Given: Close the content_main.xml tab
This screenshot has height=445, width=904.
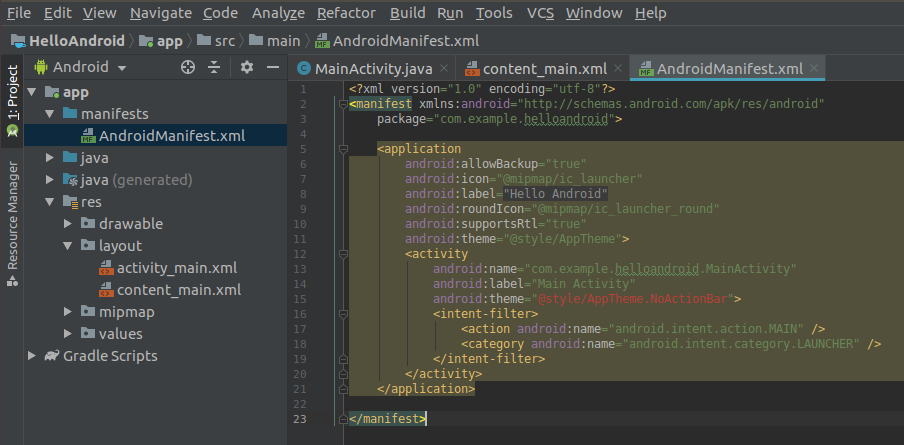Looking at the screenshot, I should coord(618,69).
